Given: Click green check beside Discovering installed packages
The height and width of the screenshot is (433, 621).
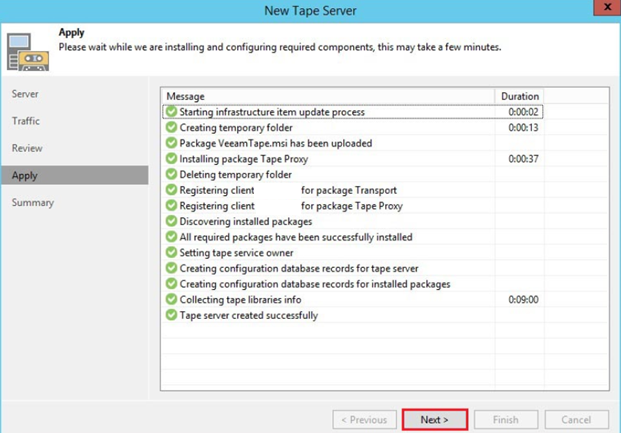Looking at the screenshot, I should pyautogui.click(x=171, y=221).
